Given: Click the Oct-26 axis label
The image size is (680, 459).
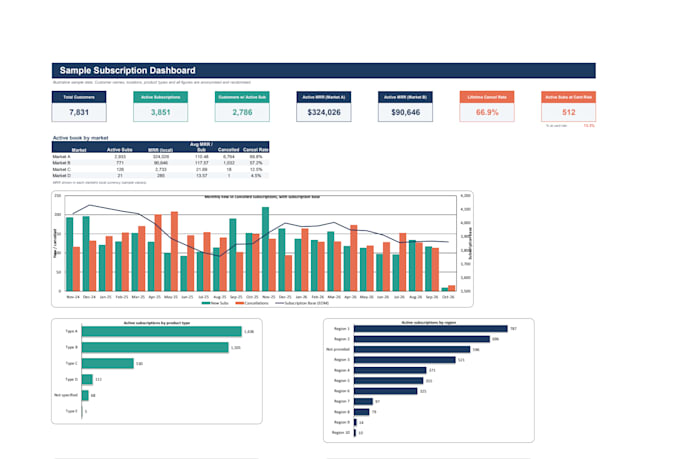Looking at the screenshot, I should [448, 297].
